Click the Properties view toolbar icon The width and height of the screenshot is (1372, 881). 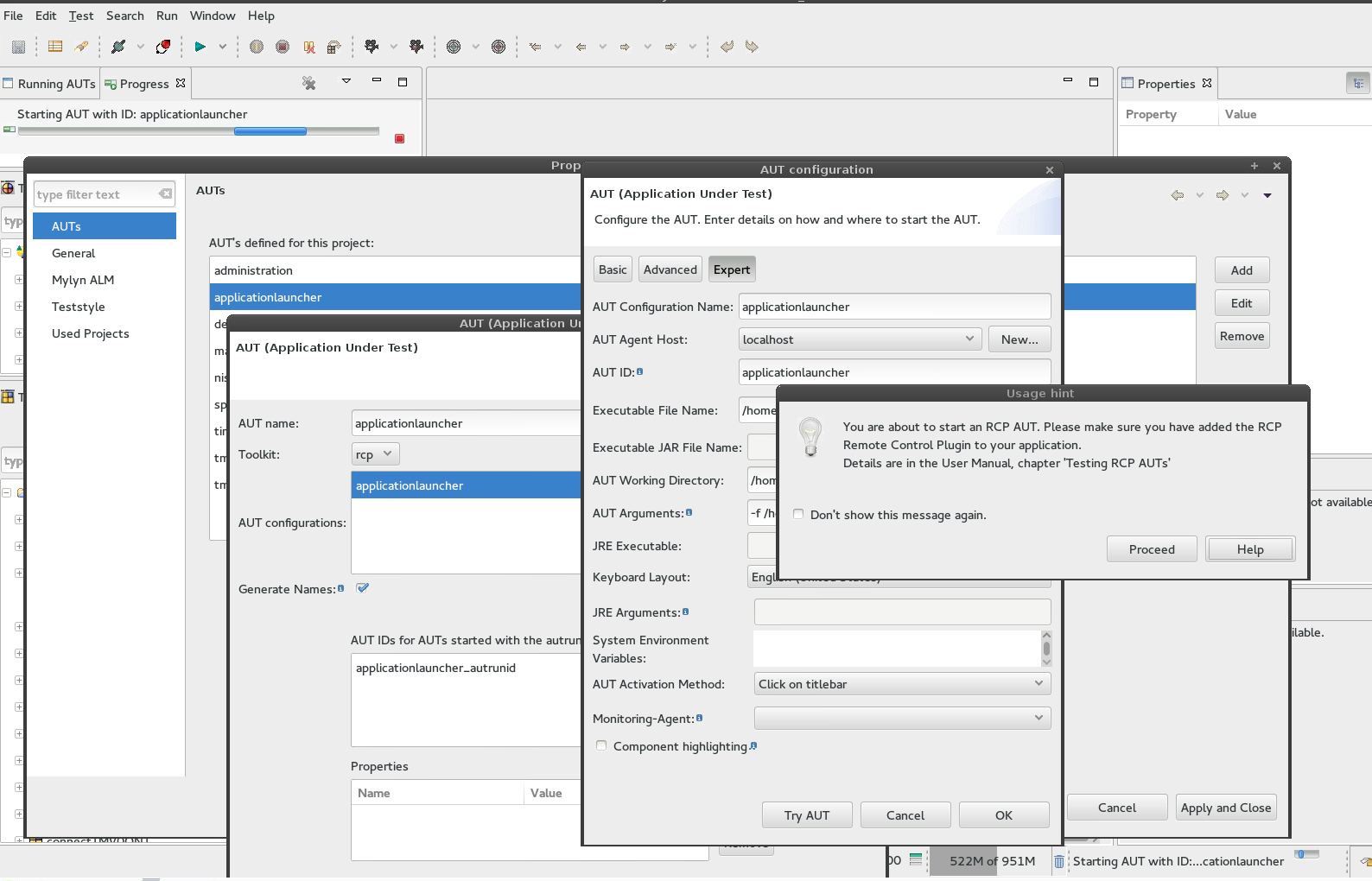coord(1358,83)
